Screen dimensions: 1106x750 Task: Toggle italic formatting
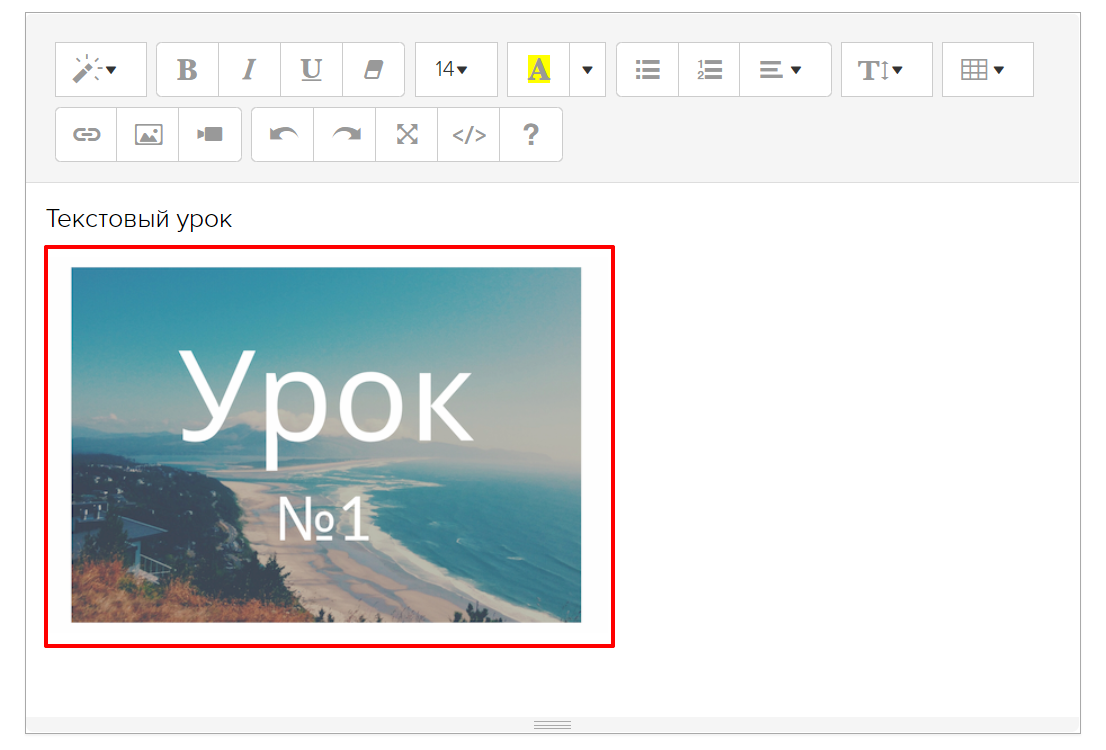(x=249, y=70)
